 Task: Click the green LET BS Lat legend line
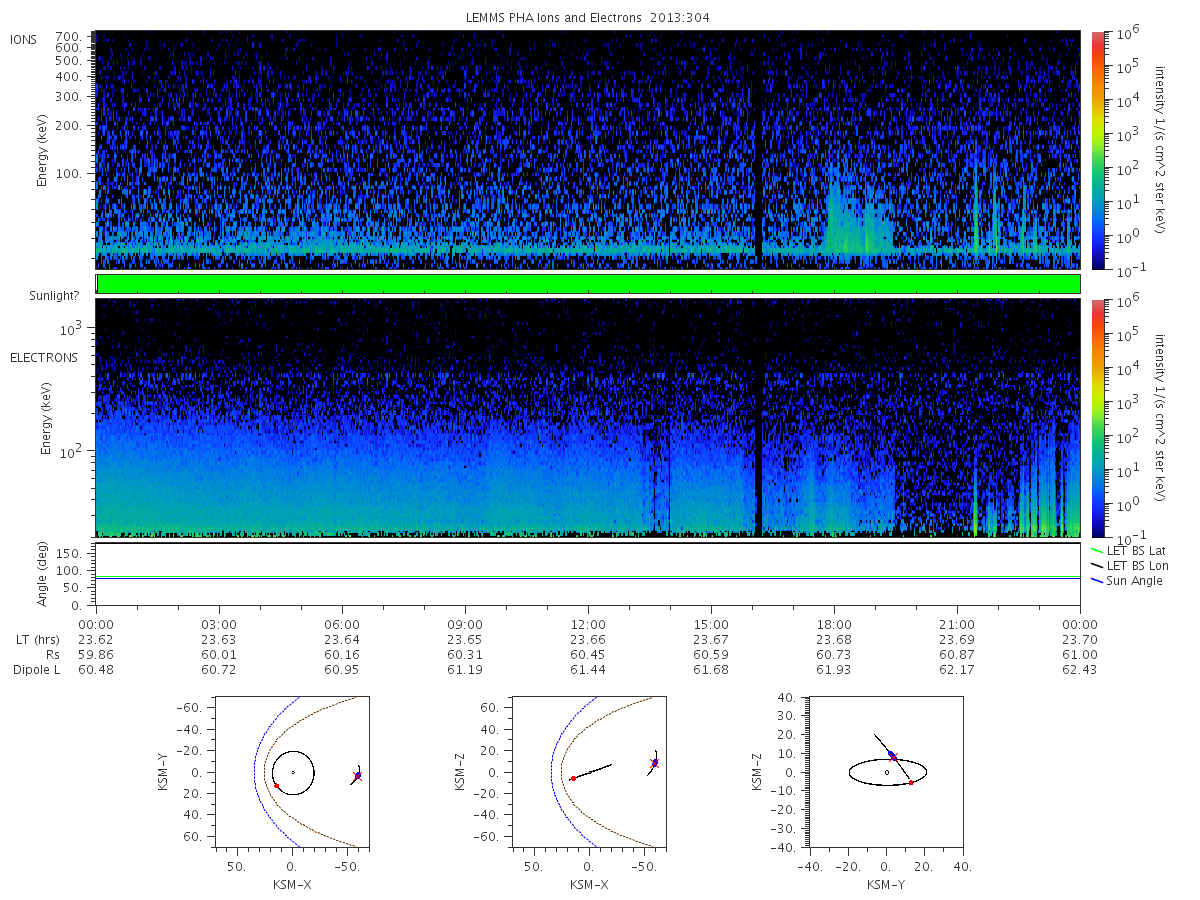click(1097, 551)
